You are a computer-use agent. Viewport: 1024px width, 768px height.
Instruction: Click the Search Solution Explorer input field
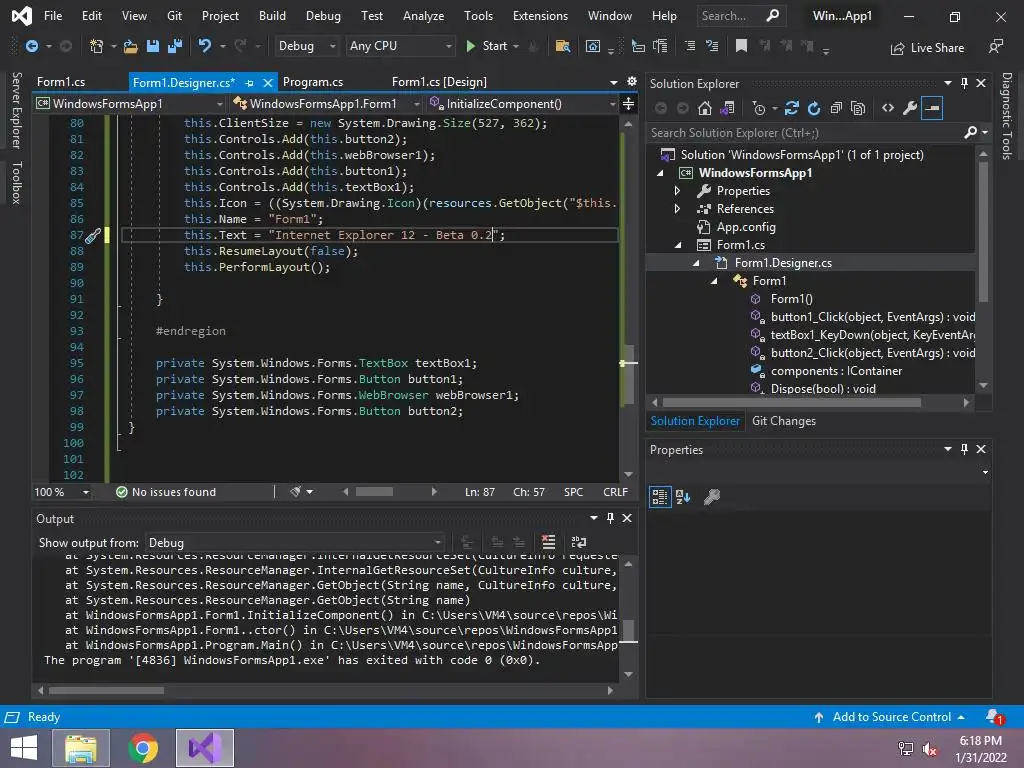(x=805, y=133)
